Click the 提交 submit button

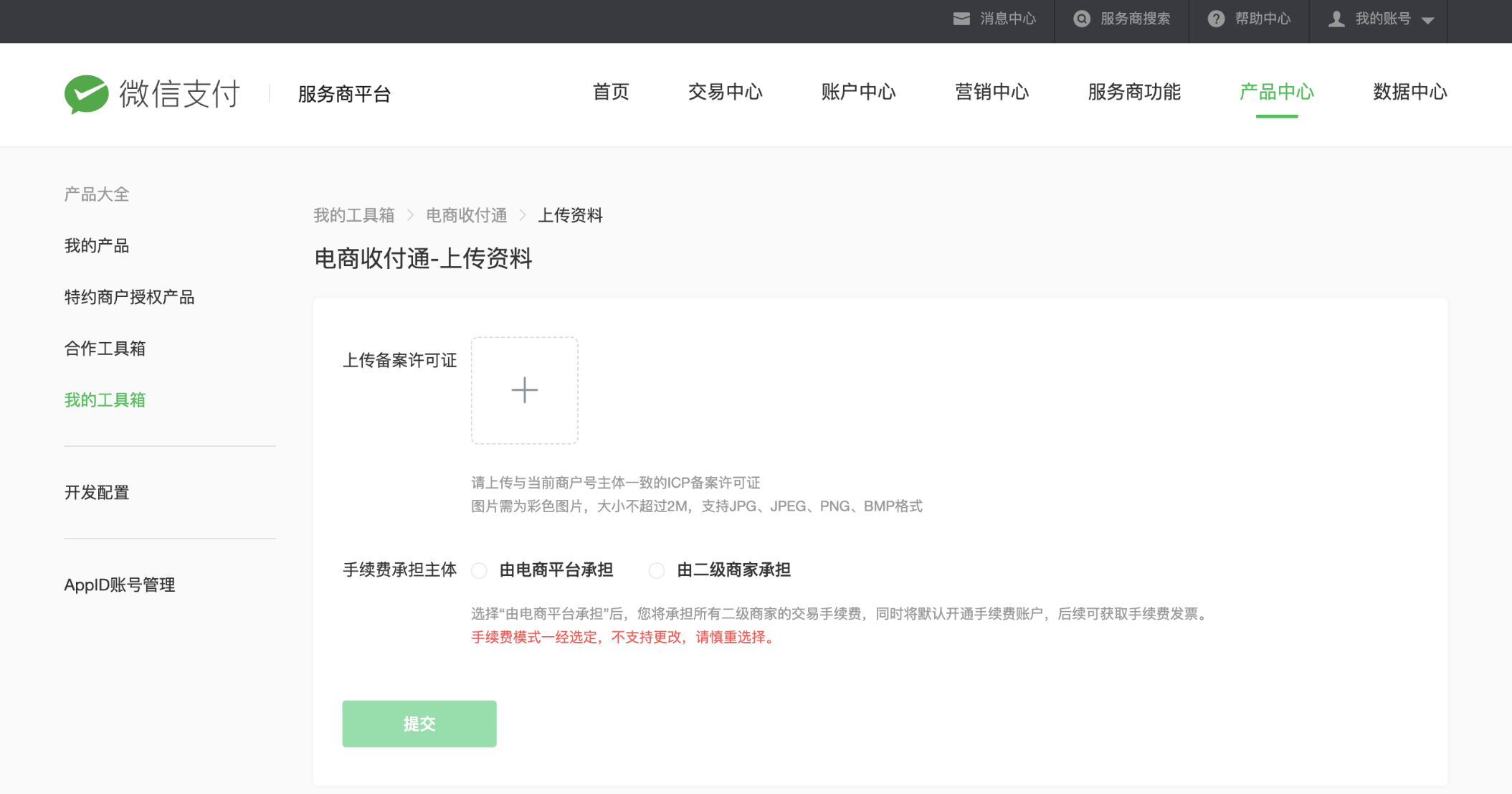click(x=419, y=724)
